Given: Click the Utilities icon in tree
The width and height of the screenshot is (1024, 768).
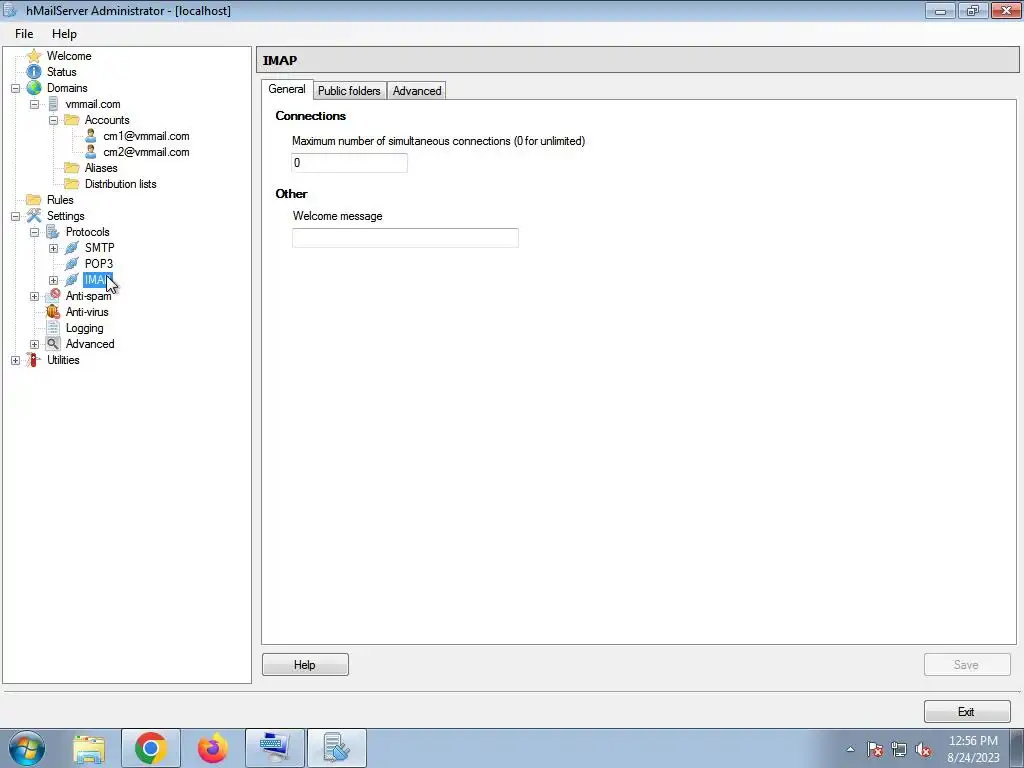Looking at the screenshot, I should [34, 360].
